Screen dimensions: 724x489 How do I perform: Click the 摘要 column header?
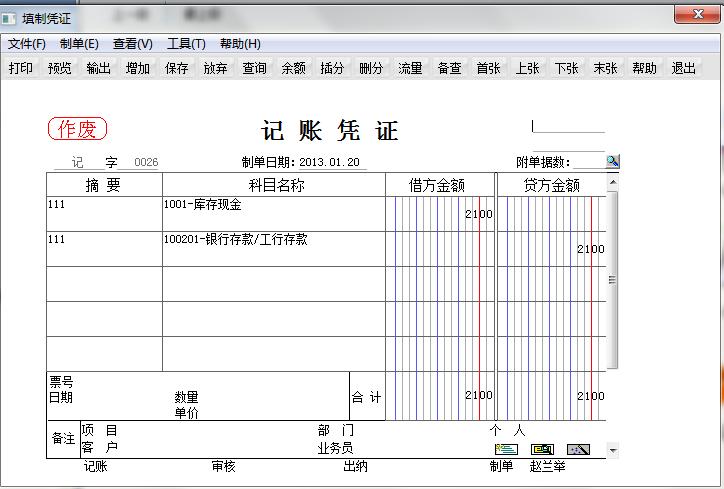tap(104, 185)
